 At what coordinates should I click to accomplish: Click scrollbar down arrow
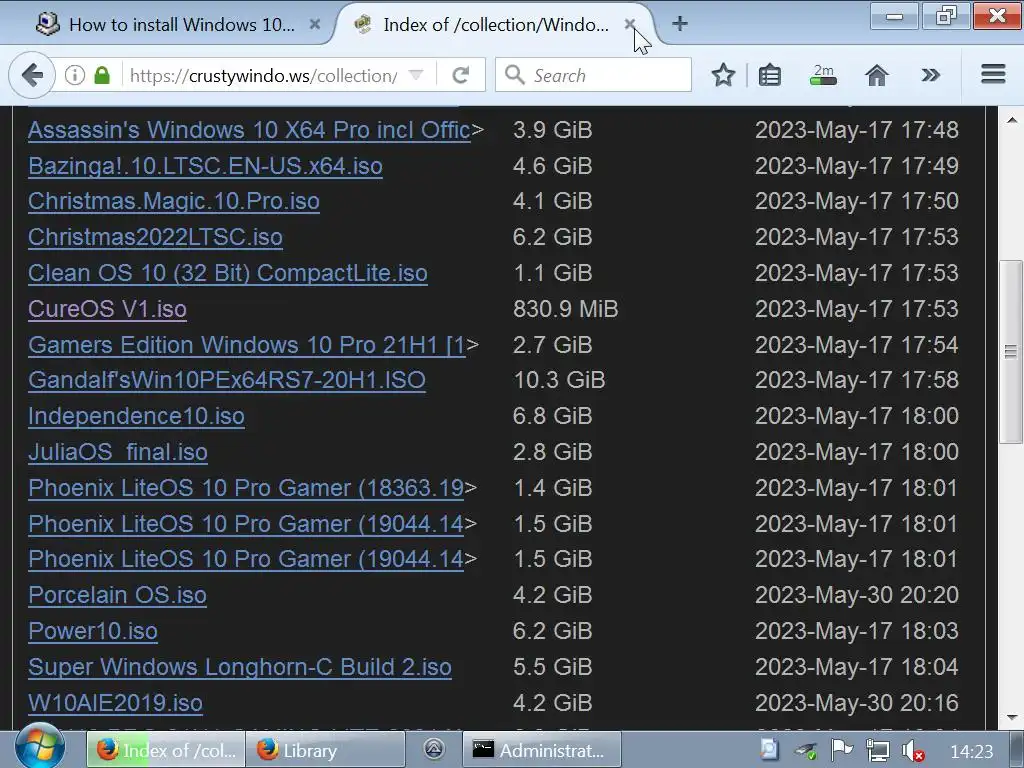click(x=1011, y=717)
